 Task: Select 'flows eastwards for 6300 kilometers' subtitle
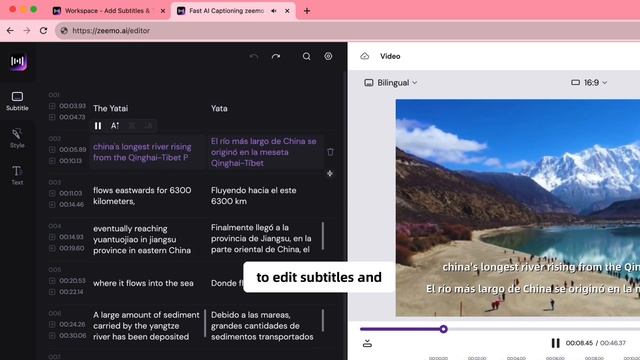click(x=142, y=196)
